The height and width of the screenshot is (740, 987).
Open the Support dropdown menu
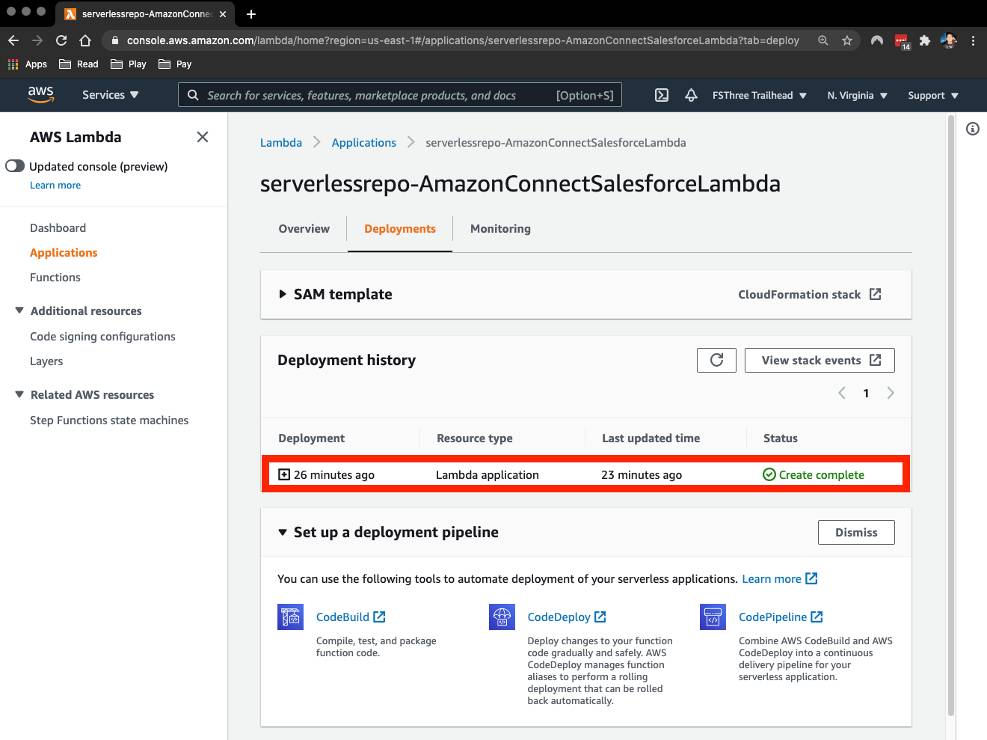933,96
